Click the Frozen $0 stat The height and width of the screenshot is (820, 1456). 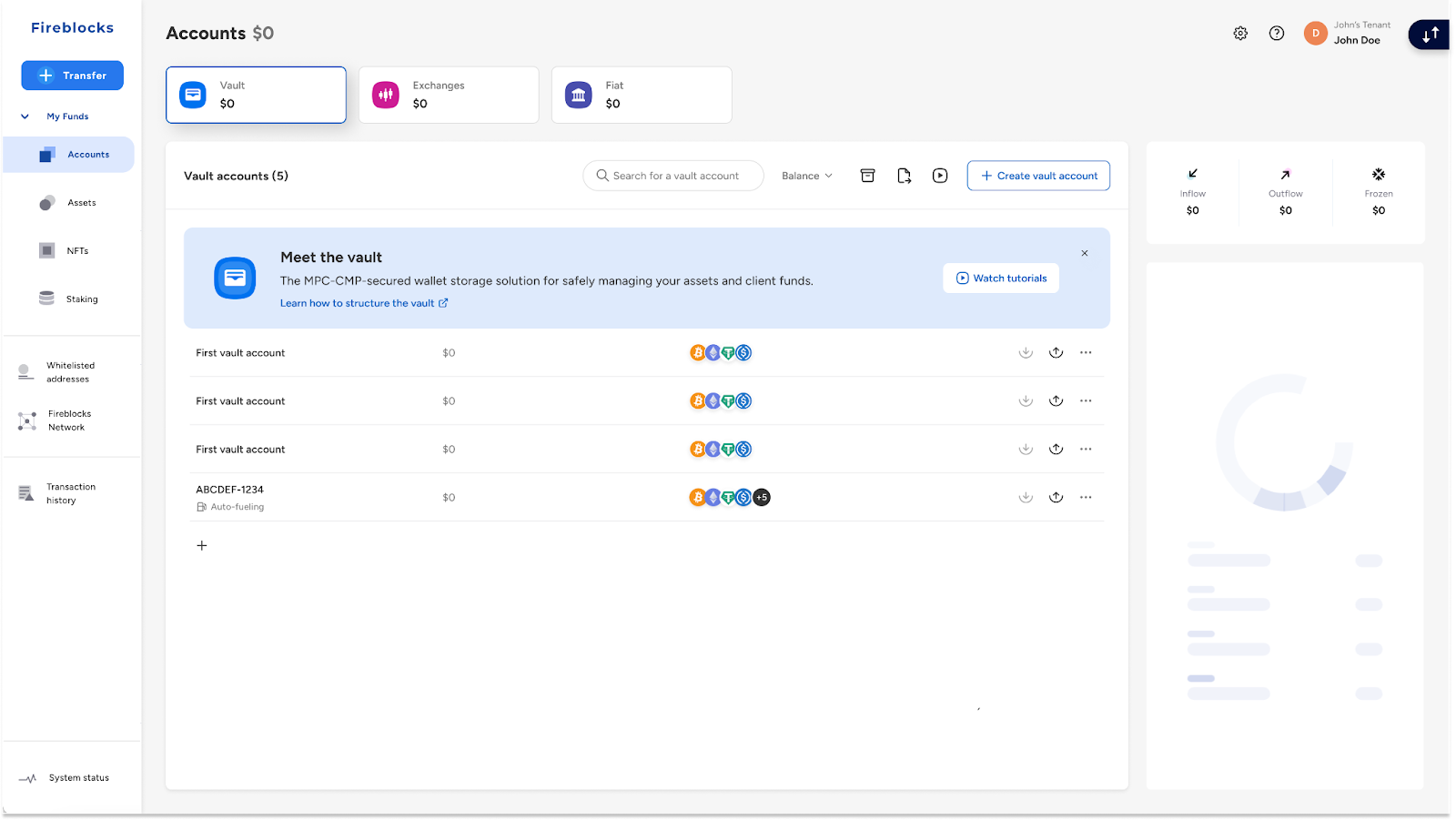click(x=1379, y=193)
